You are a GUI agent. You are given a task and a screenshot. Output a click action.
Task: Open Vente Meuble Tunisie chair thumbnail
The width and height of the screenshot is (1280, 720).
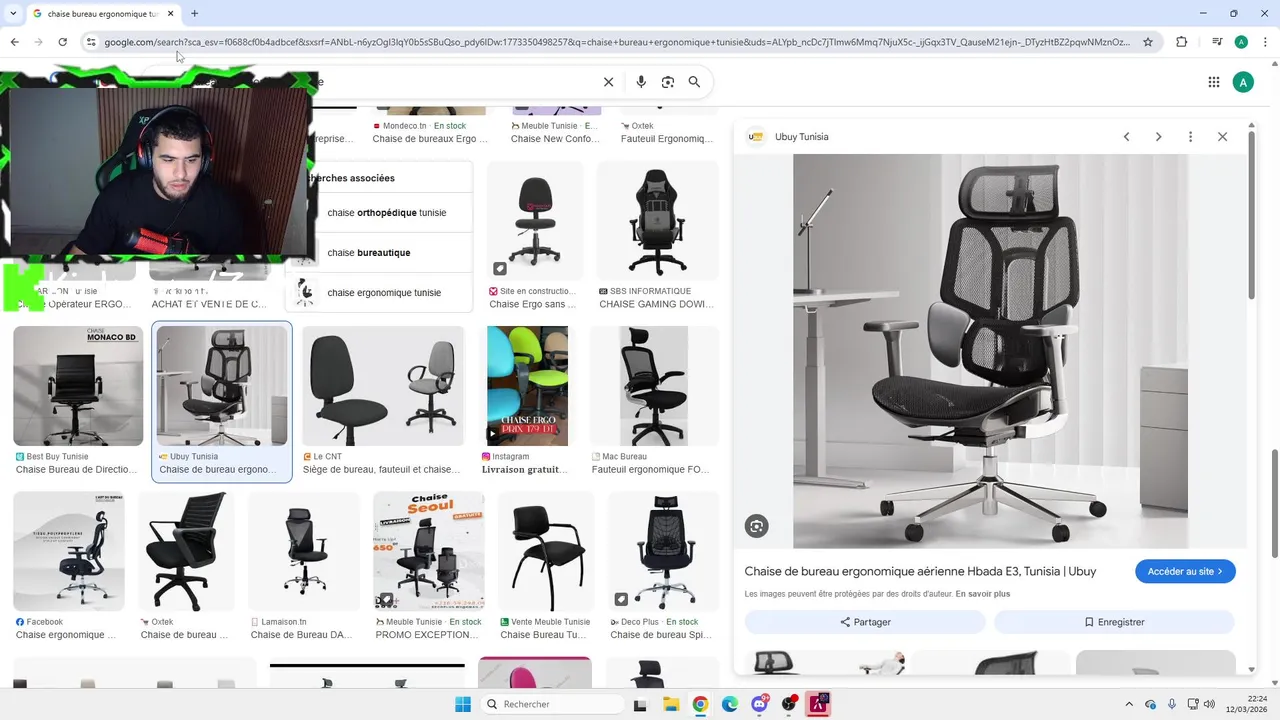click(x=546, y=551)
